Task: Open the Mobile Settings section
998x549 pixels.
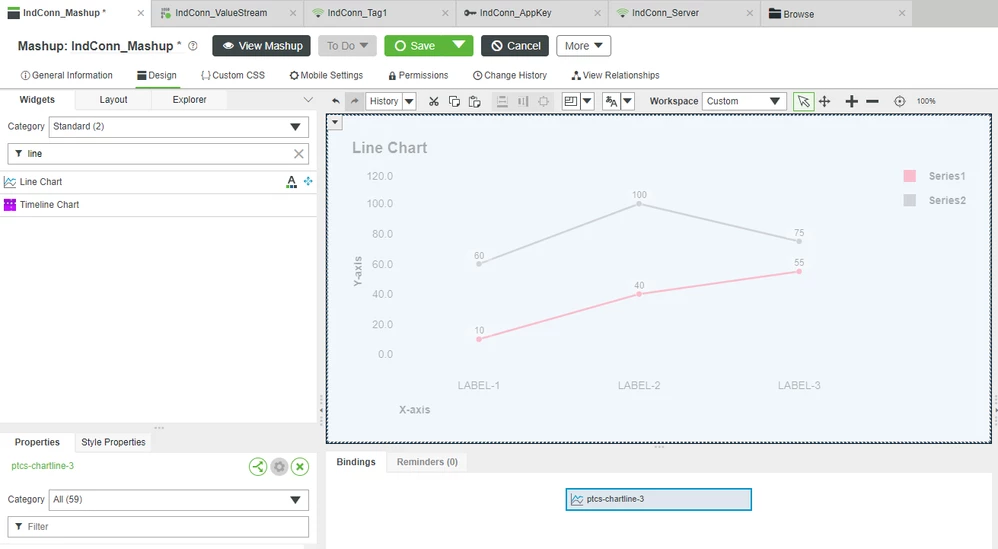Action: (326, 75)
